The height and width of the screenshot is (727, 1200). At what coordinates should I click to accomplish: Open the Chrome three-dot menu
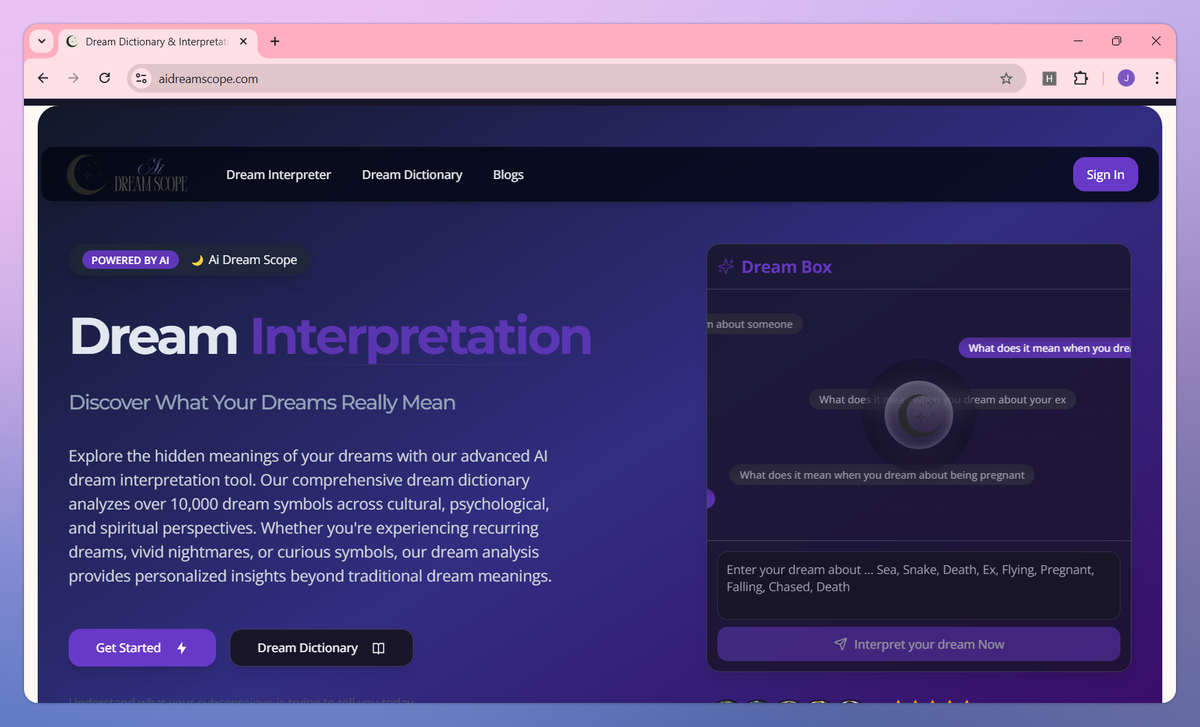point(1157,78)
